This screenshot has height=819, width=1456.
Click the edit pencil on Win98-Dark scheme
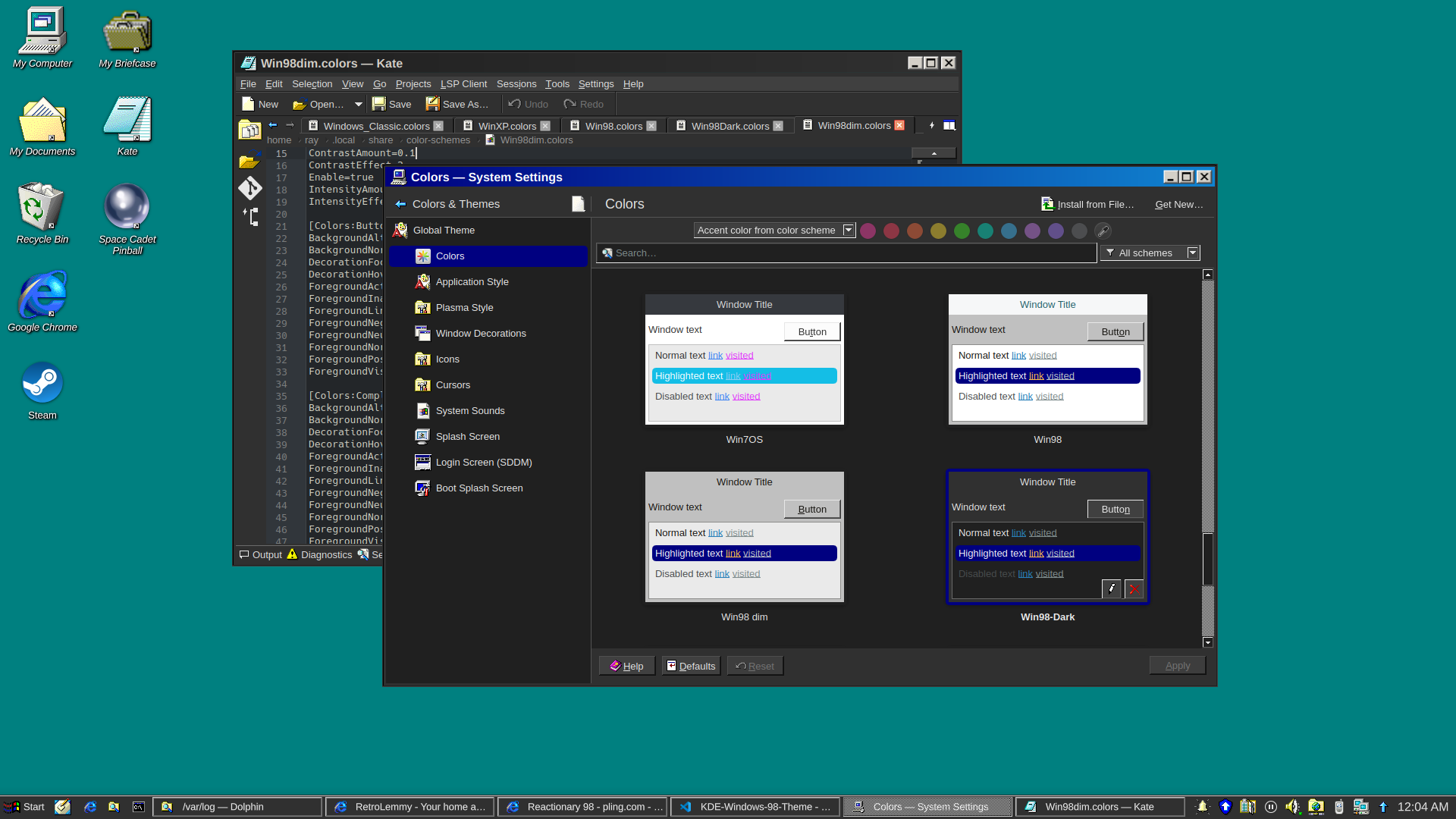pos(1111,588)
